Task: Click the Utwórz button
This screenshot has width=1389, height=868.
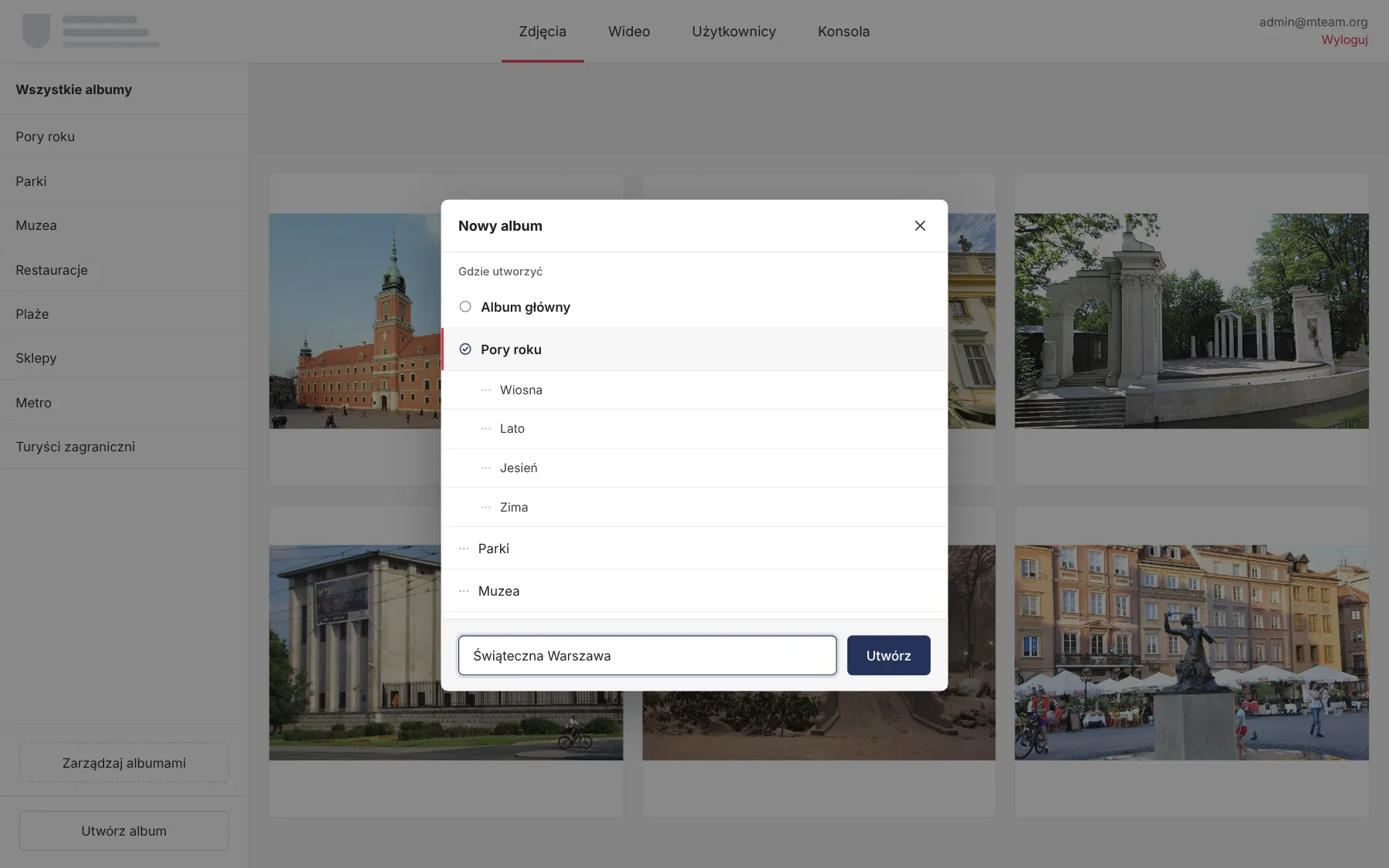Action: tap(889, 656)
